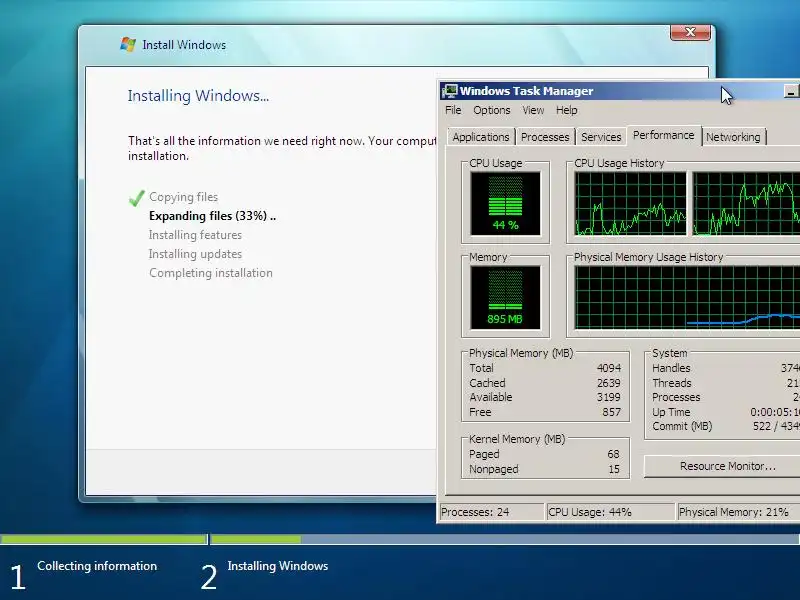The height and width of the screenshot is (600, 800).
Task: Switch to the Applications tab
Action: [481, 137]
